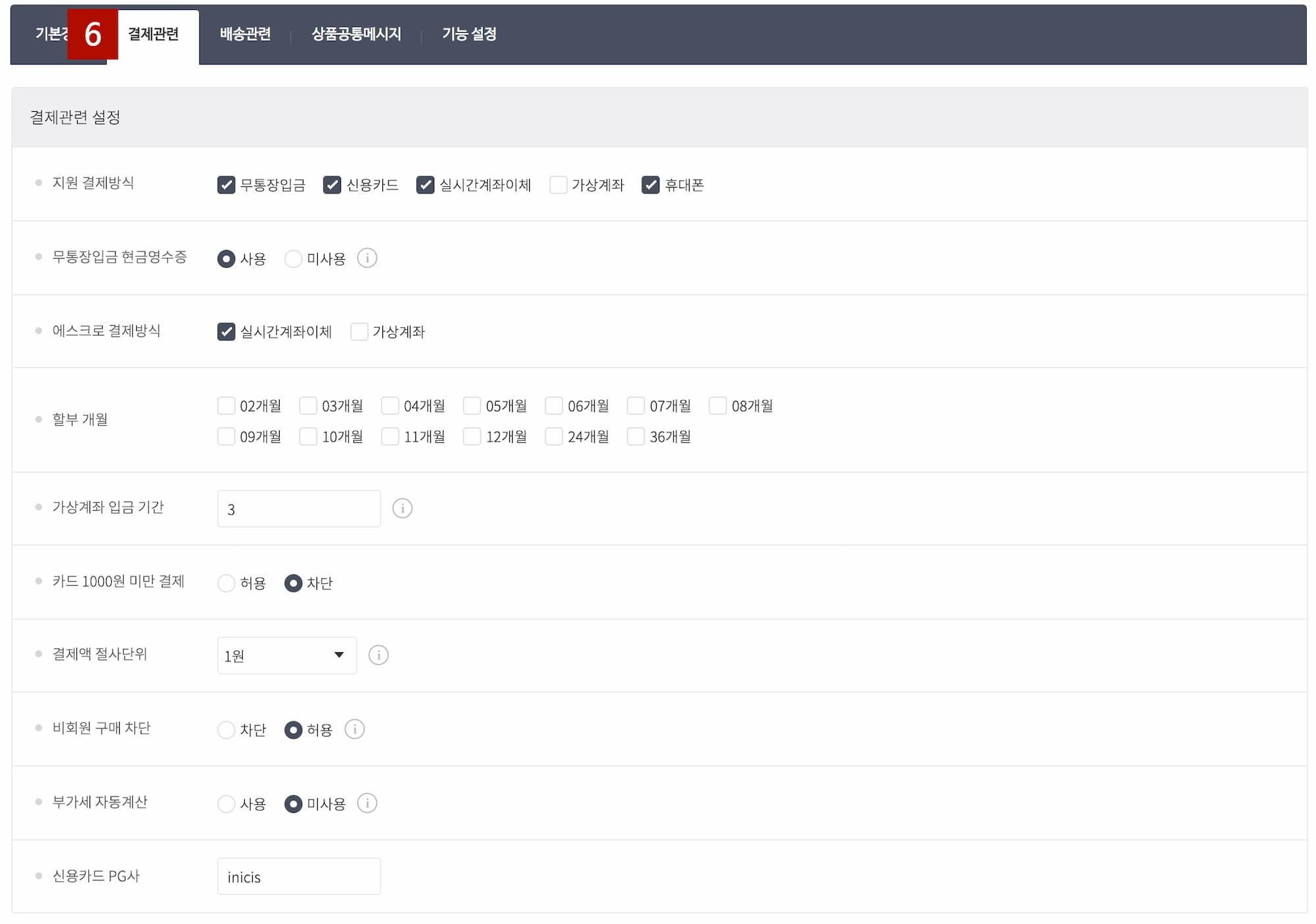Screen dimensions: 1316x924
Task: Select 미사용 for 부가세 자동계산
Action: click(x=293, y=804)
